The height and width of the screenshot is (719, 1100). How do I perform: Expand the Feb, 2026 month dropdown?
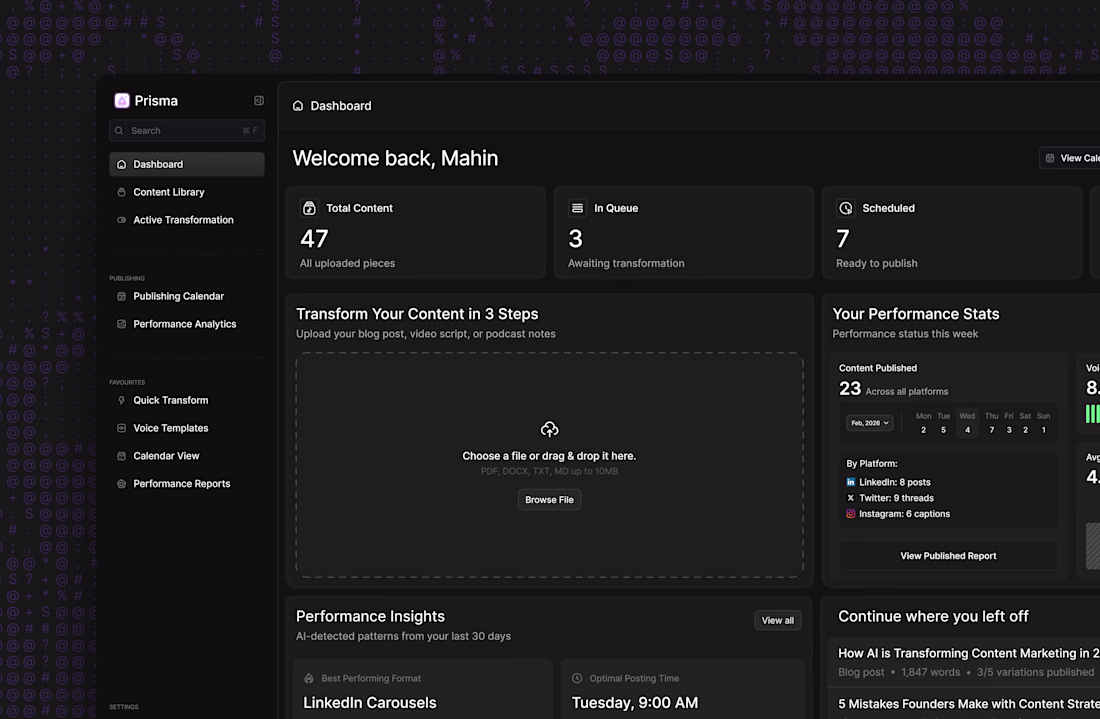tap(870, 423)
